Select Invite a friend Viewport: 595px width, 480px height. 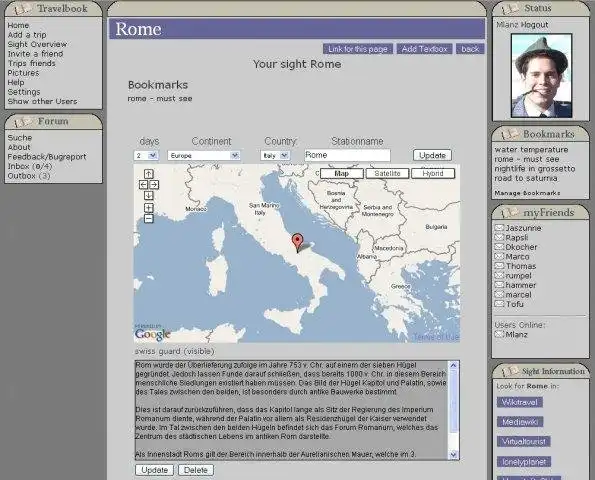pyautogui.click(x=35, y=54)
